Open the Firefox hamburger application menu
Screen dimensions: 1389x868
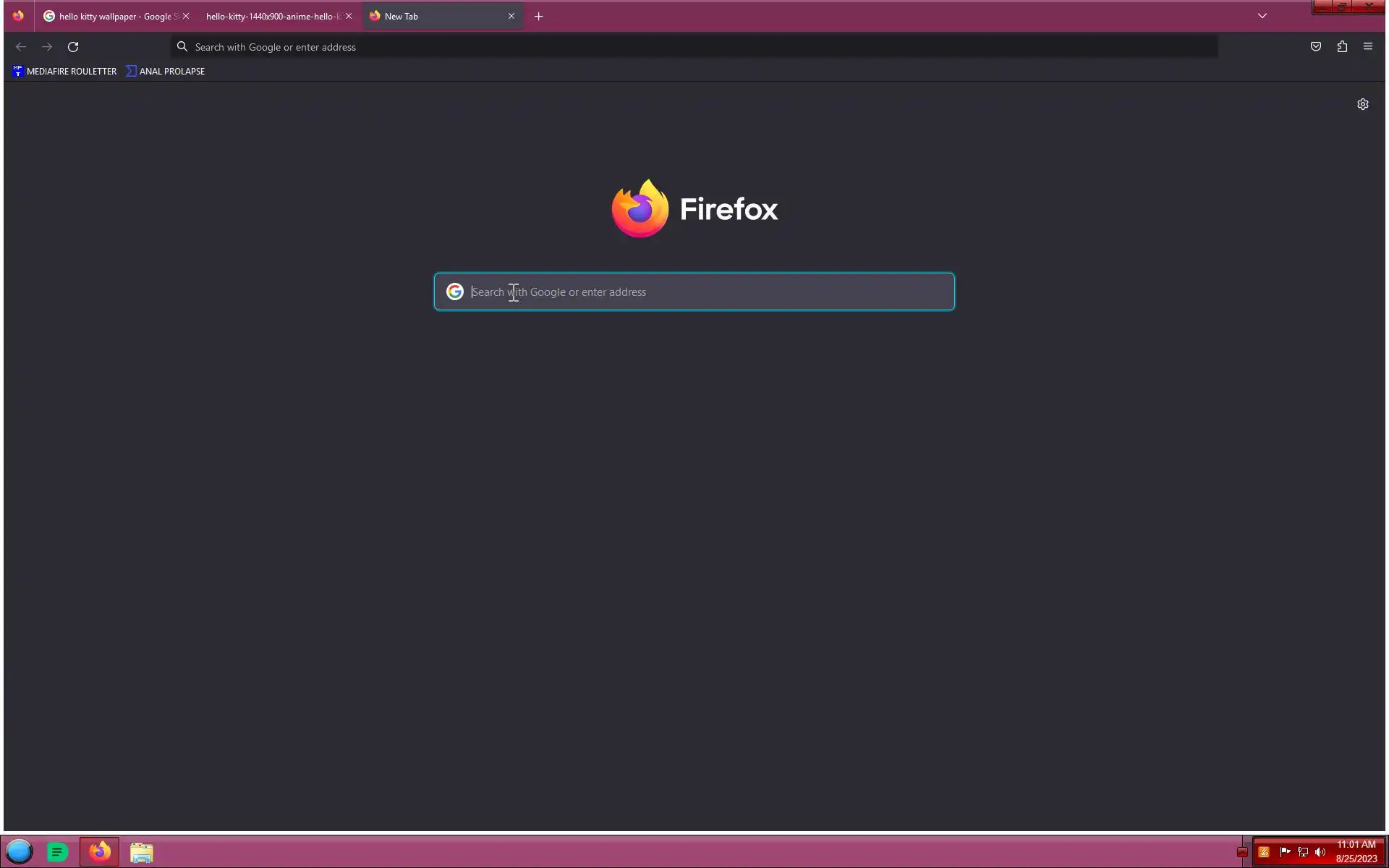[x=1367, y=47]
